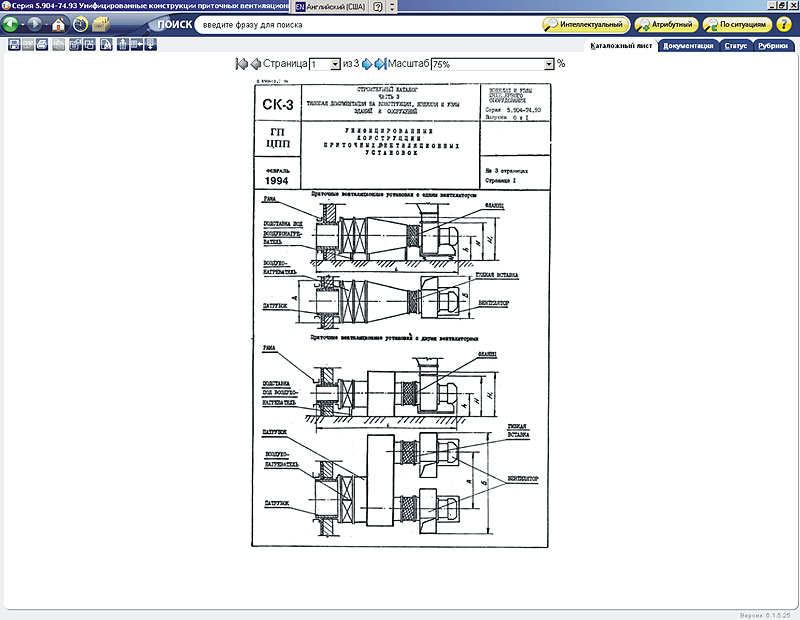This screenshot has height=620, width=800.
Task: Open the page number dropdown
Action: pyautogui.click(x=335, y=63)
